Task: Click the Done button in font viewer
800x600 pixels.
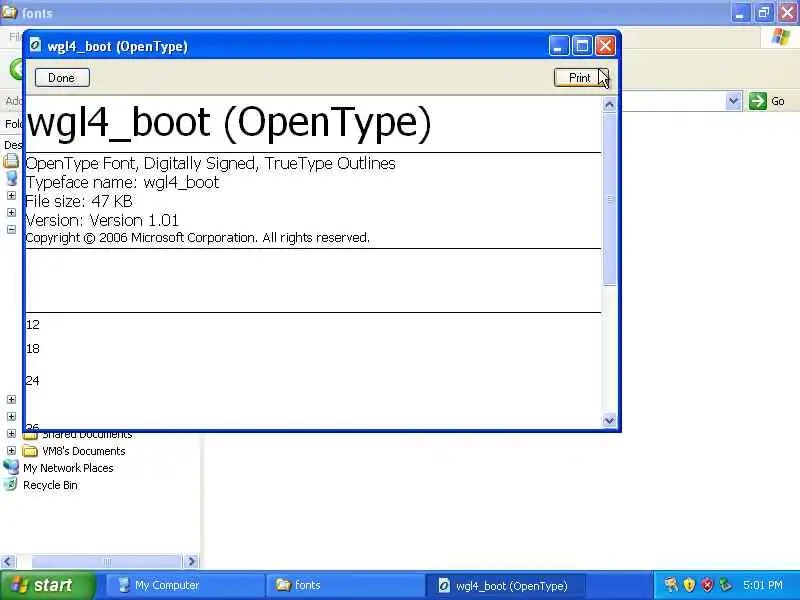Action: coord(62,78)
